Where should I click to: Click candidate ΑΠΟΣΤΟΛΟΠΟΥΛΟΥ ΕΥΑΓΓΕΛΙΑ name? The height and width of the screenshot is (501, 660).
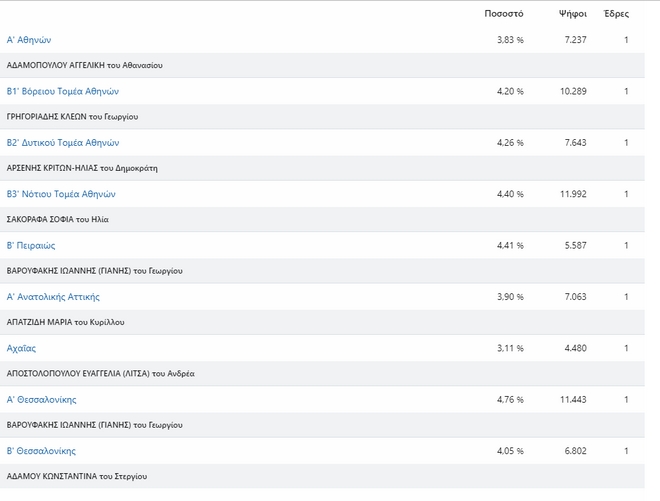coord(100,374)
